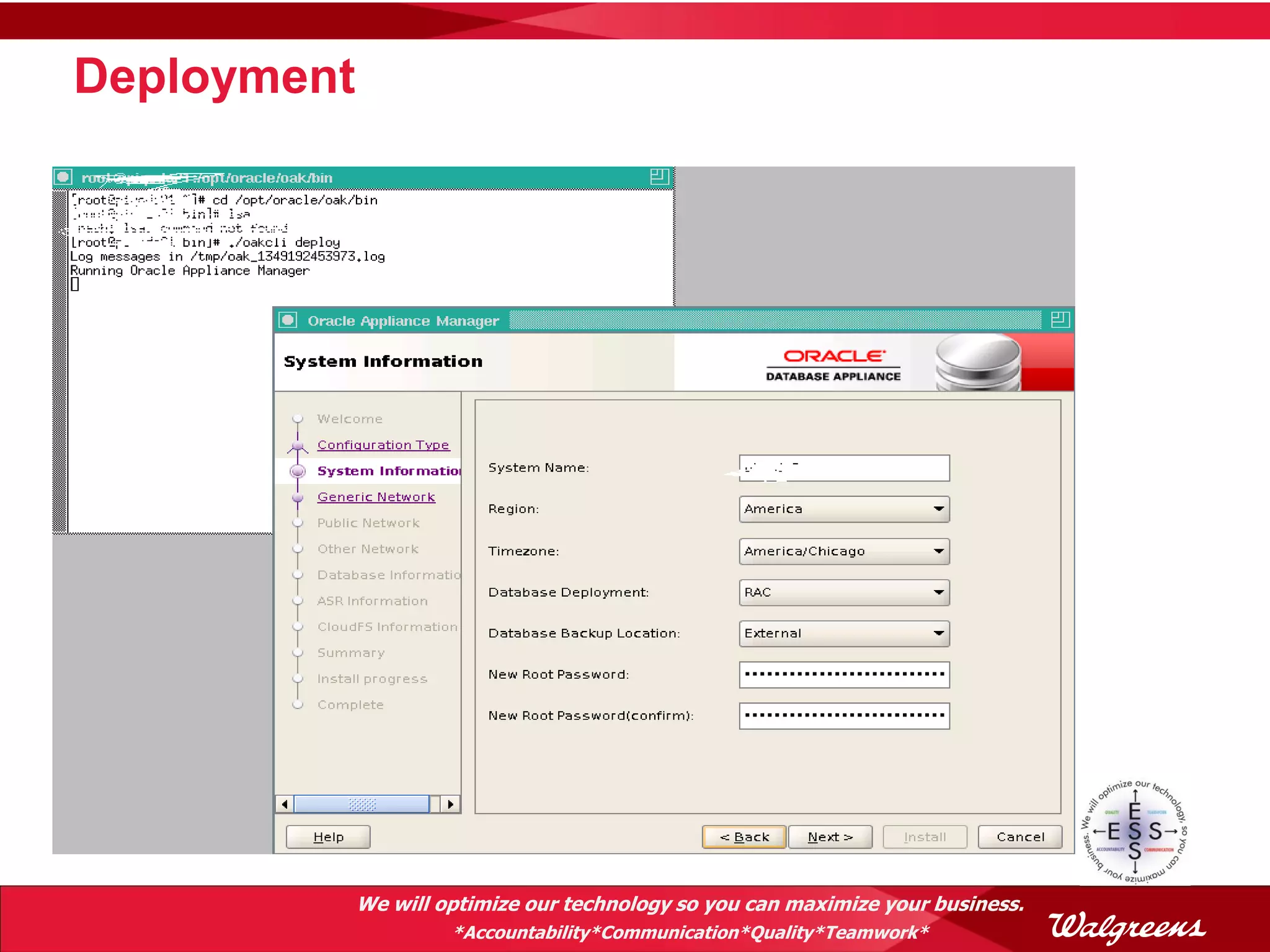This screenshot has width=1270, height=952.
Task: Expand the Timezone America/Chicago dropdown
Action: (x=844, y=551)
